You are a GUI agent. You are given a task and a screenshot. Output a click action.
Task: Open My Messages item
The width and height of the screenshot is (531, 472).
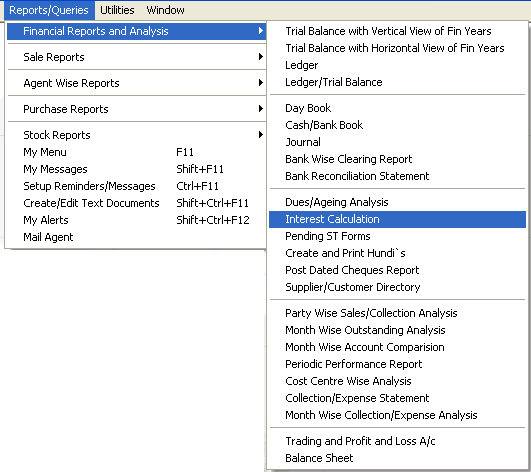coord(136,169)
